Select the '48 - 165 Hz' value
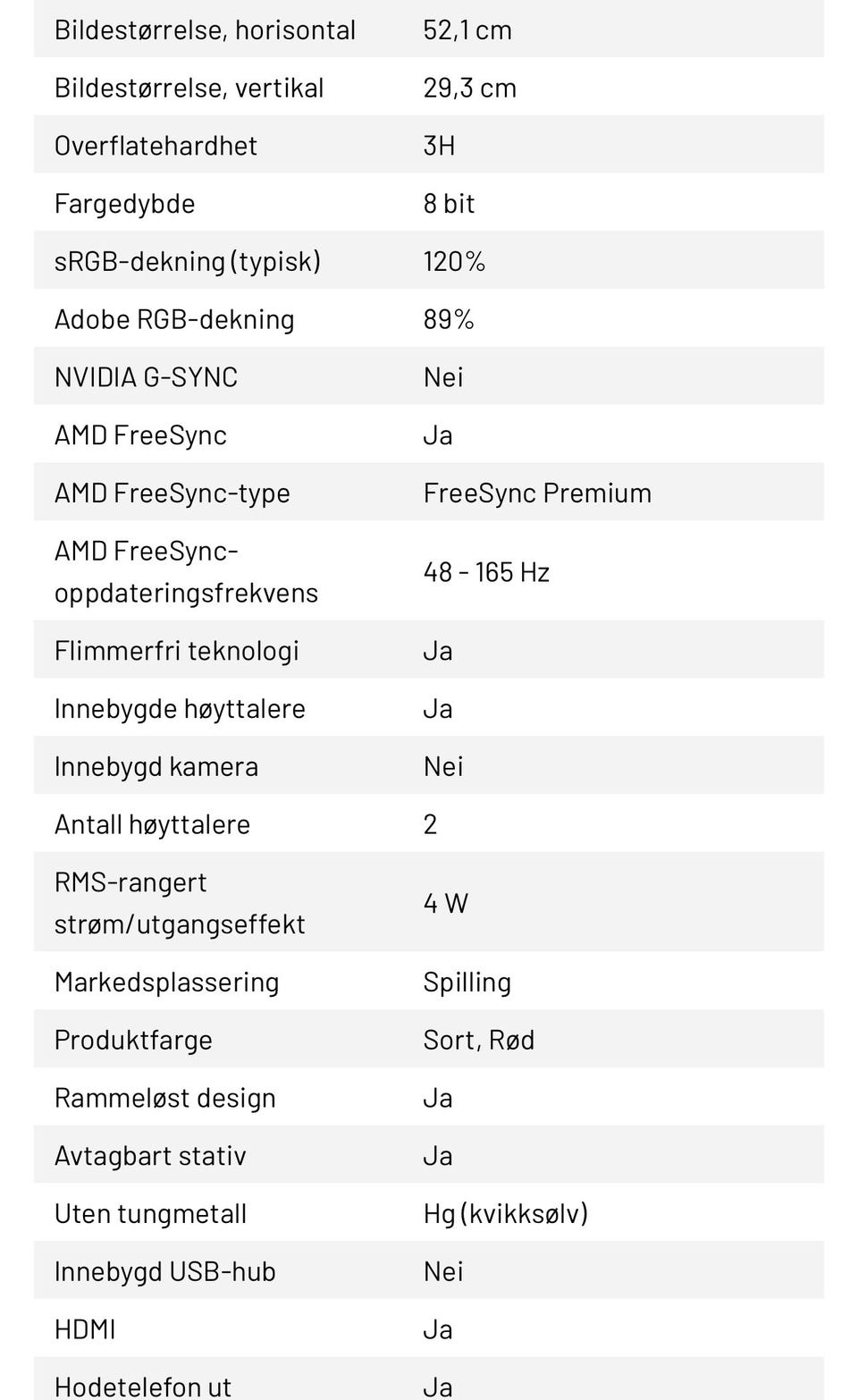Screen dimensions: 858x1400 (486, 572)
